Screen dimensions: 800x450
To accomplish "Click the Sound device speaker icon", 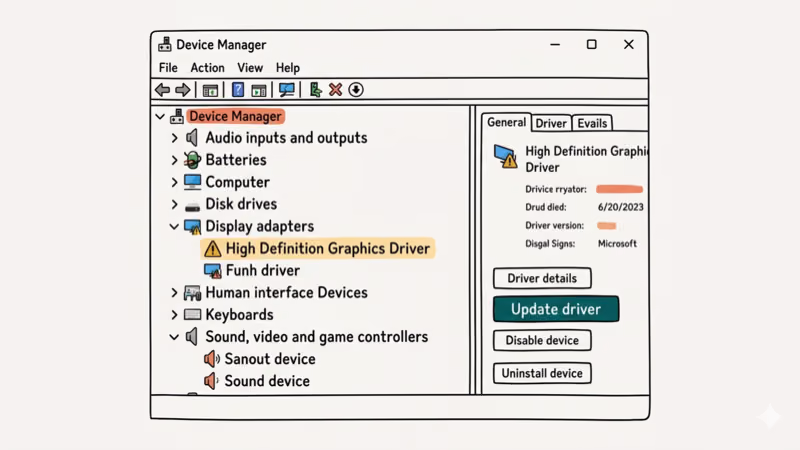I will [211, 381].
